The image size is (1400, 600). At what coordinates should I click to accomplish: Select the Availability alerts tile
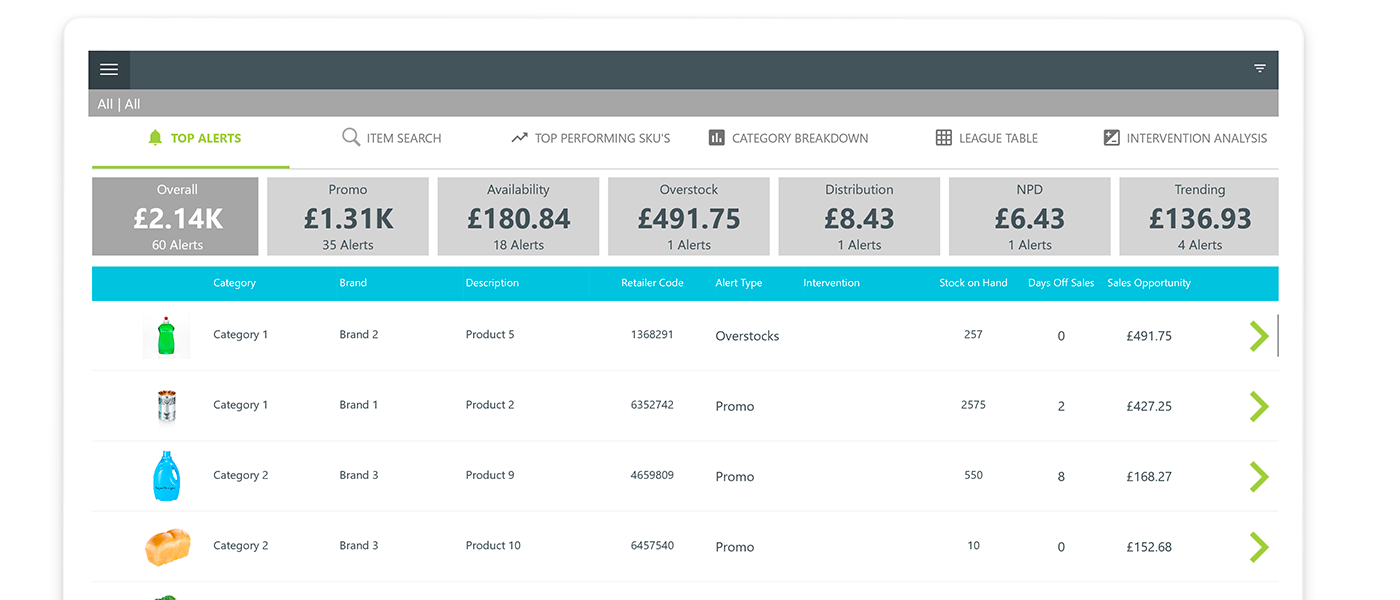[x=518, y=217]
